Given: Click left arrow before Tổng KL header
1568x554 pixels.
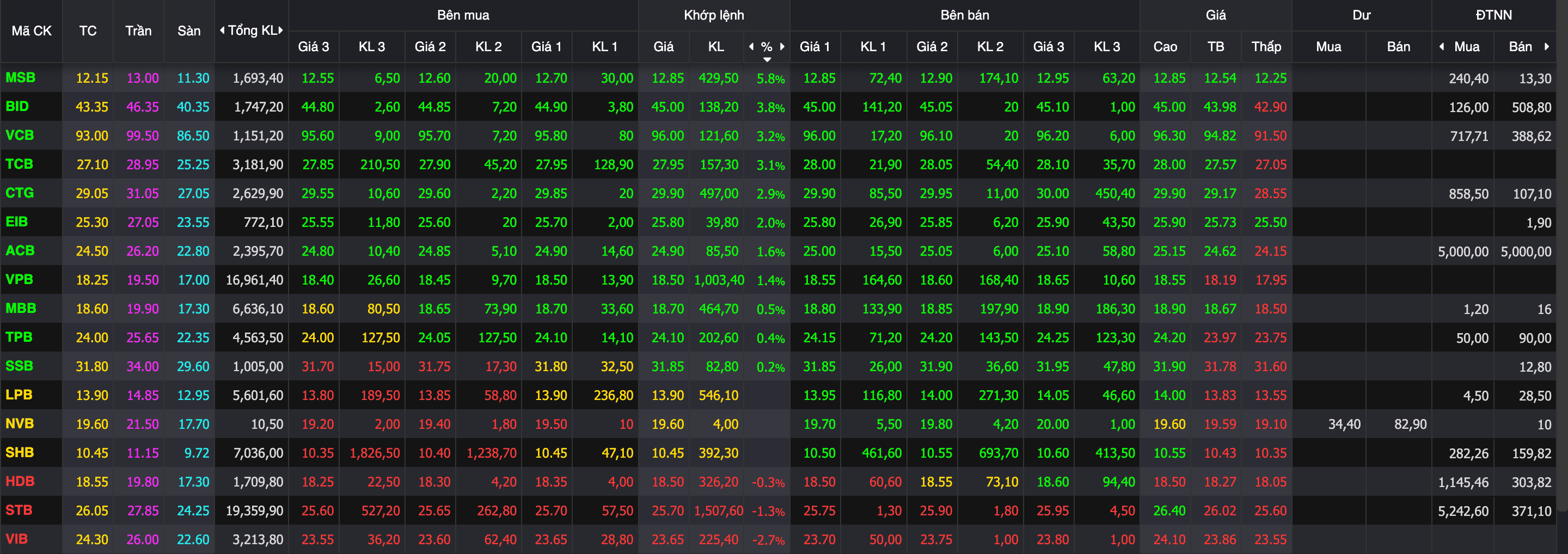Looking at the screenshot, I should [x=222, y=30].
